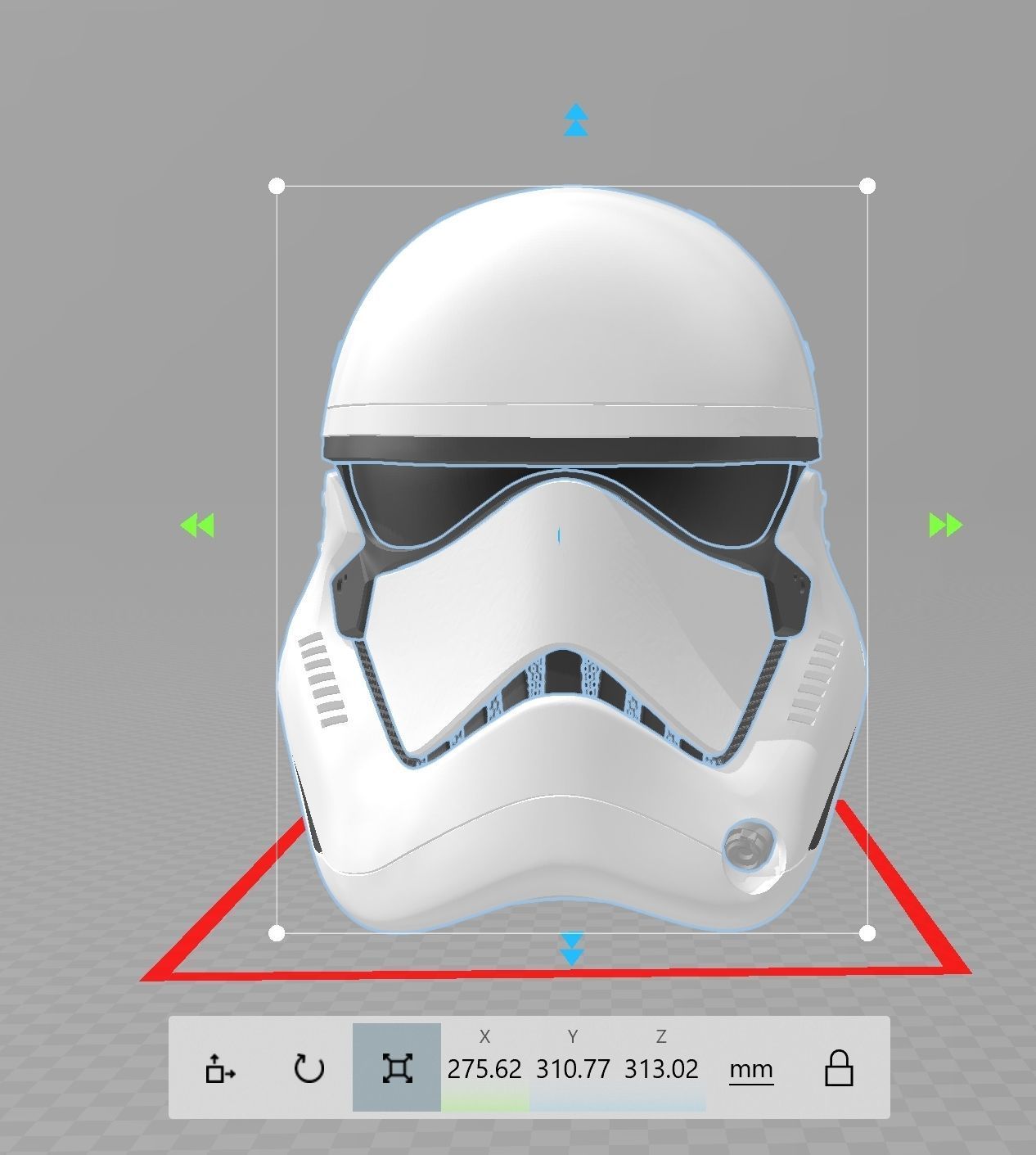Select the stormtrooper helmet model

tap(571, 560)
